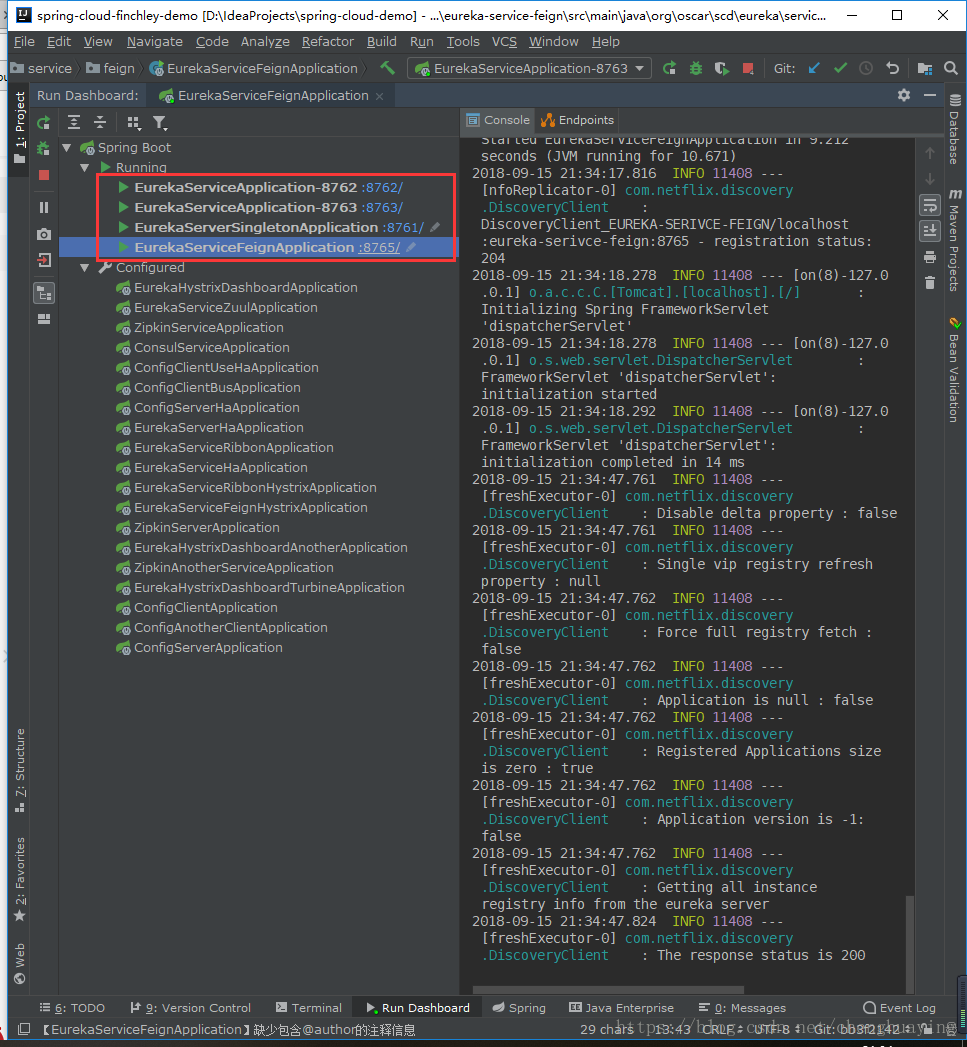Click edit pencil next to EurekaServerSingletonApplication
This screenshot has width=967, height=1047.
(x=435, y=228)
